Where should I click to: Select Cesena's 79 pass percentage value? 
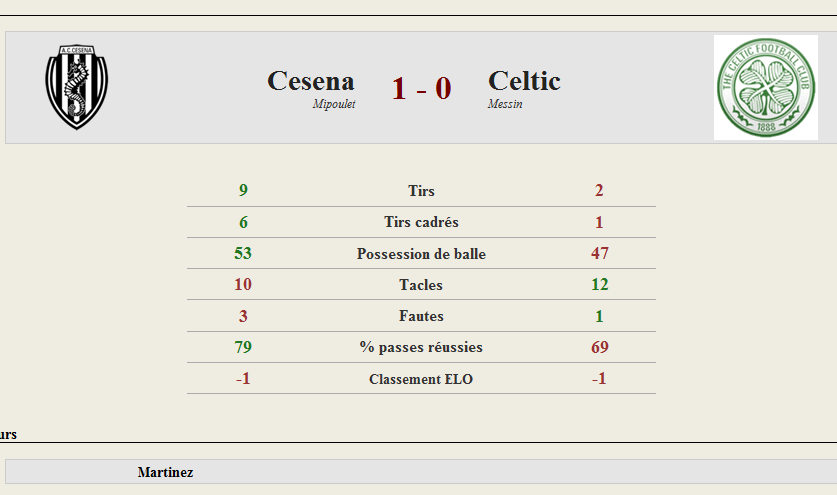[x=243, y=347]
